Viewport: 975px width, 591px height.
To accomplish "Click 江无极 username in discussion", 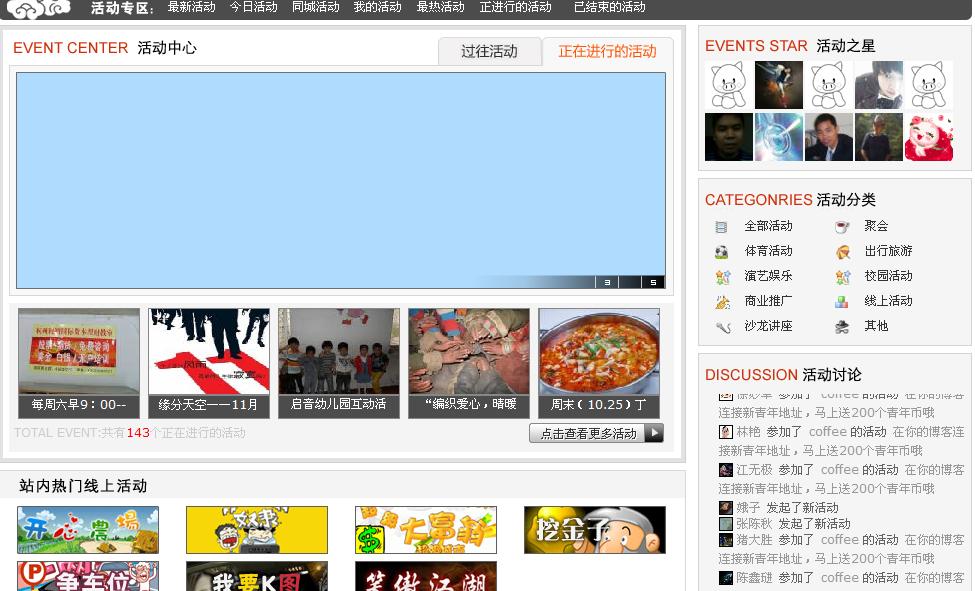I will point(754,470).
